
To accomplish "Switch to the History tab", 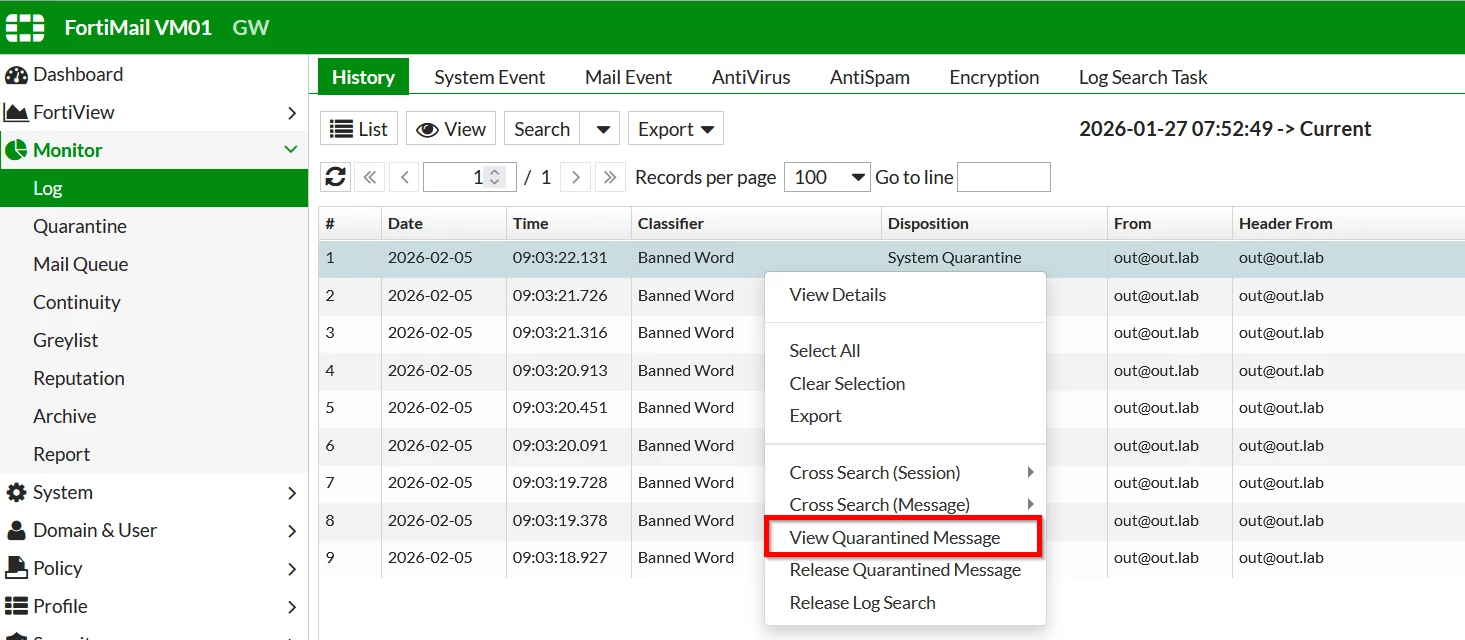I will 363,77.
